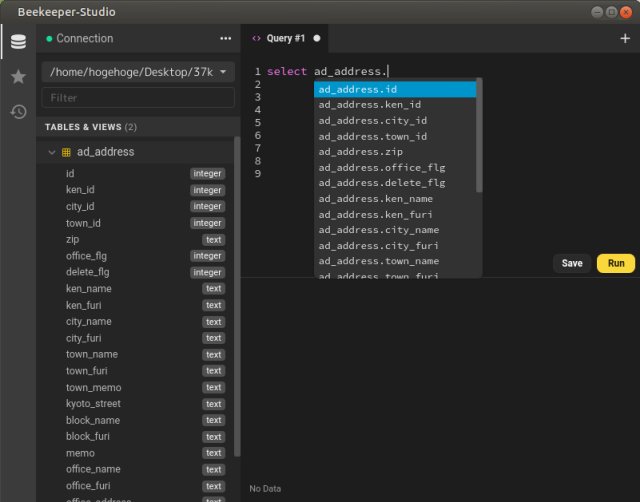Add new query tab with plus icon
This screenshot has height=502, width=640.
[x=625, y=38]
